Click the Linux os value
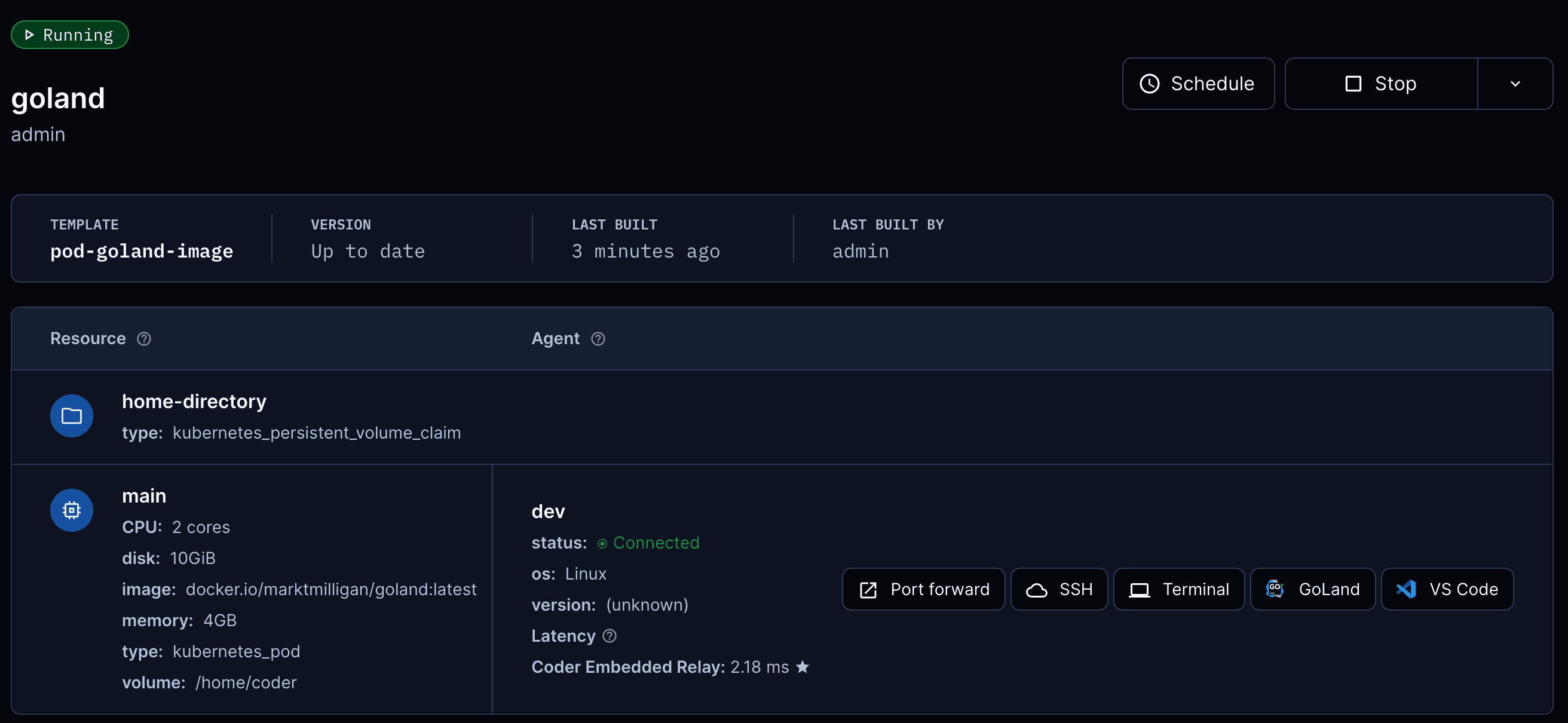This screenshot has width=1568, height=723. tap(586, 574)
